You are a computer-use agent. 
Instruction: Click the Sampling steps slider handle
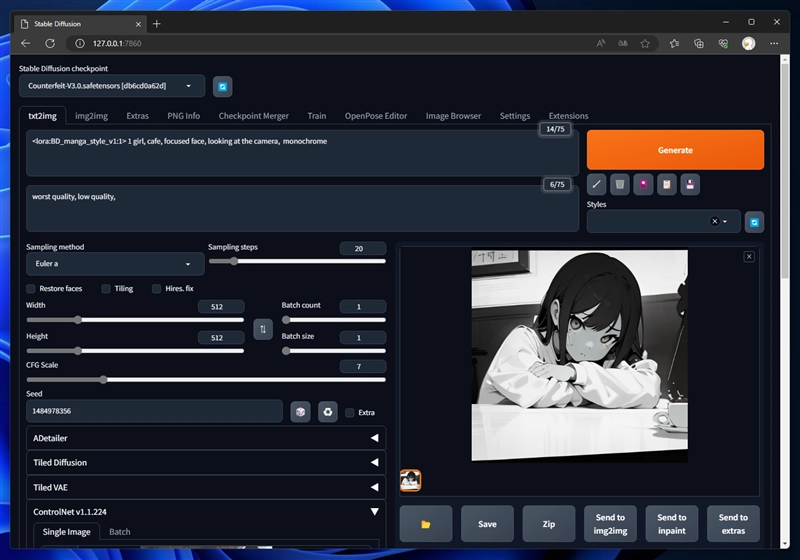pyautogui.click(x=234, y=261)
